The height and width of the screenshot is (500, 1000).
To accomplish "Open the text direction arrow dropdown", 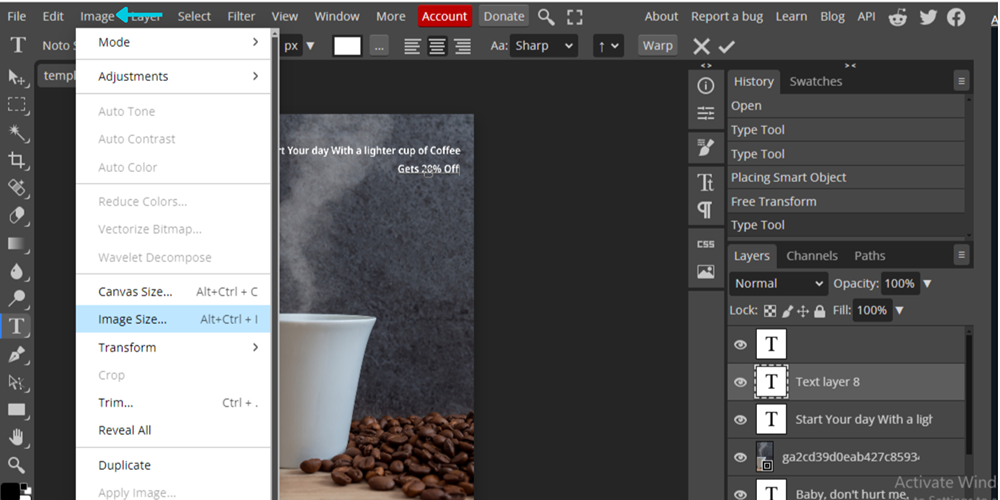I will coord(607,46).
